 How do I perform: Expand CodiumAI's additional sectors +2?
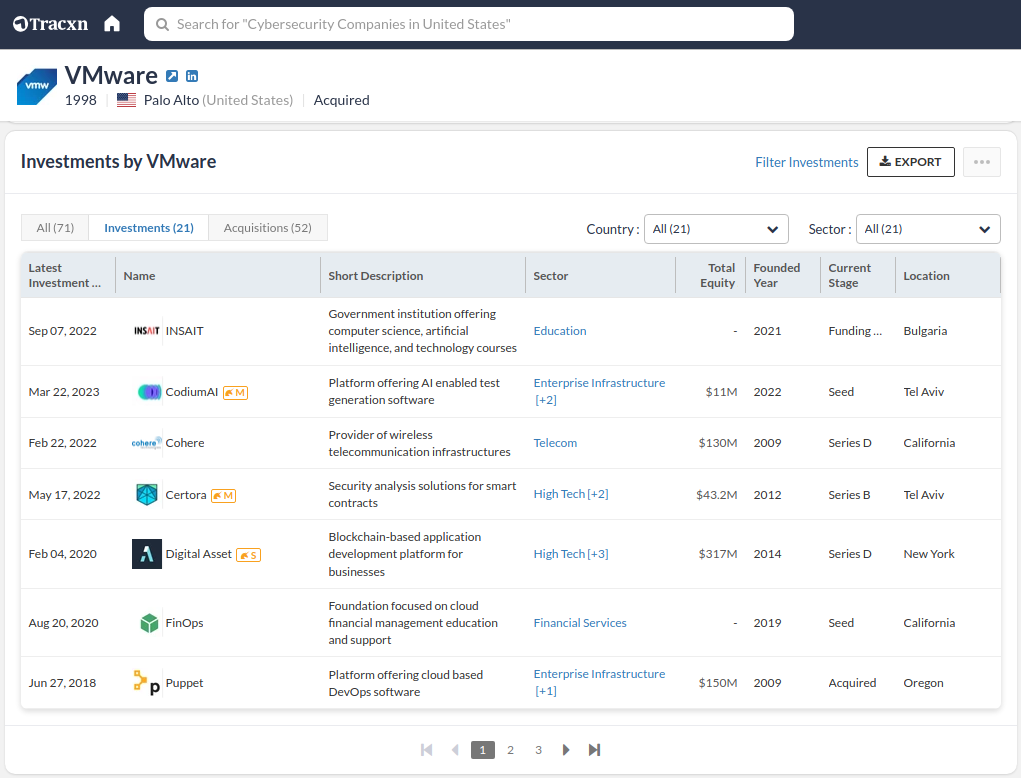(546, 400)
